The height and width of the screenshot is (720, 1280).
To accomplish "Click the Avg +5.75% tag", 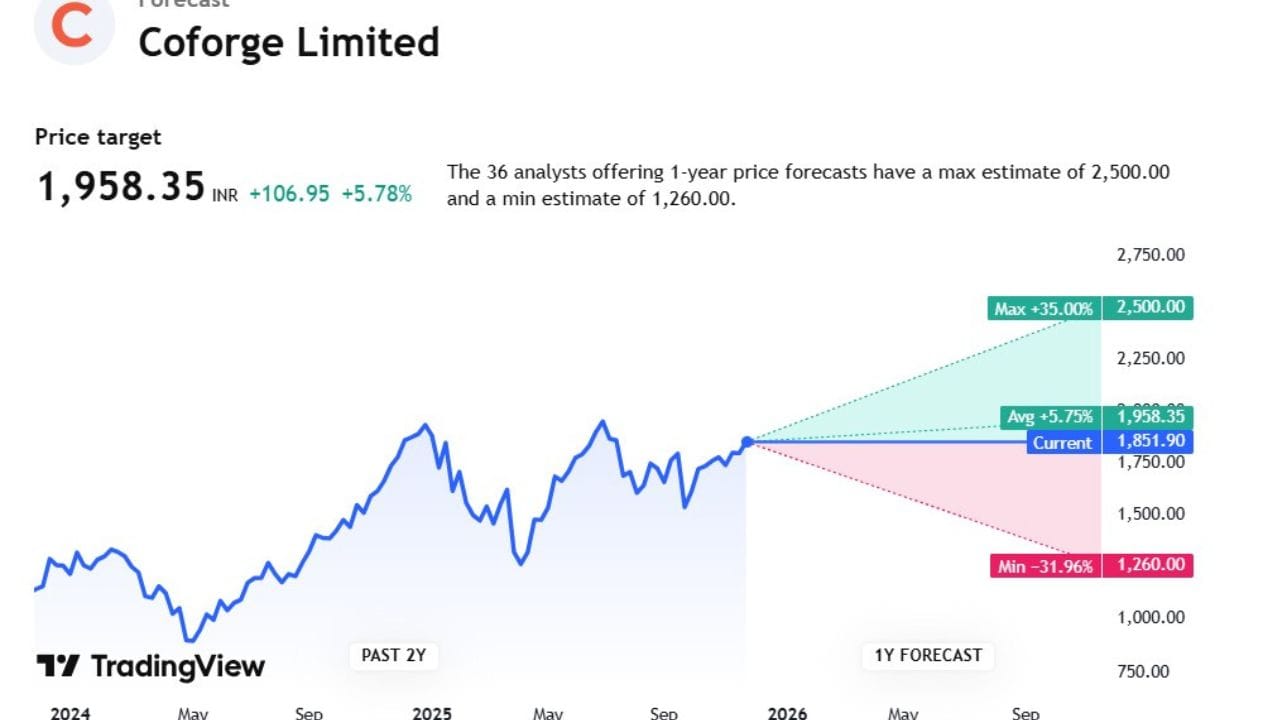I will click(x=1048, y=417).
